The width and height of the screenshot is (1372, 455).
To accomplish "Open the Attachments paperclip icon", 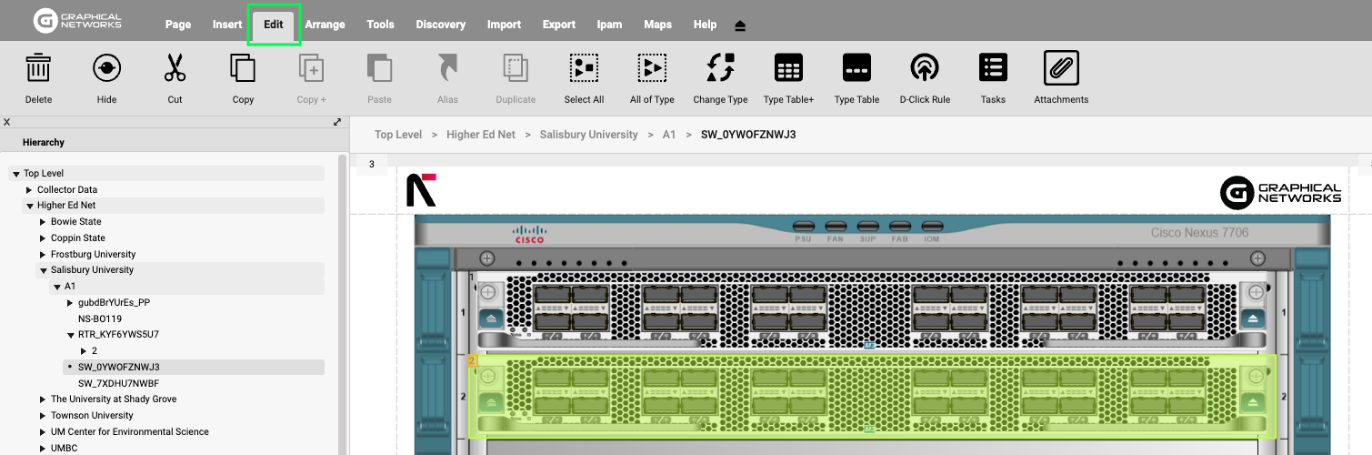I will click(1061, 68).
